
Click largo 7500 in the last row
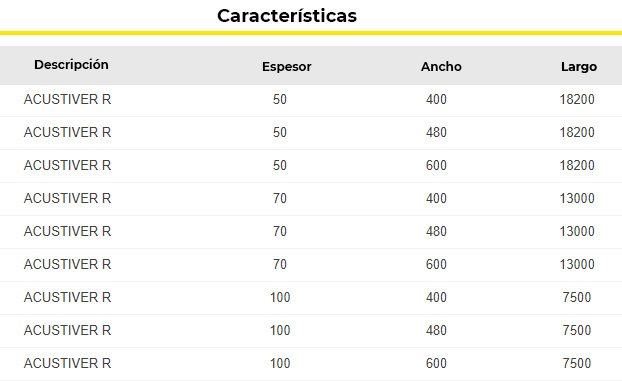click(577, 363)
